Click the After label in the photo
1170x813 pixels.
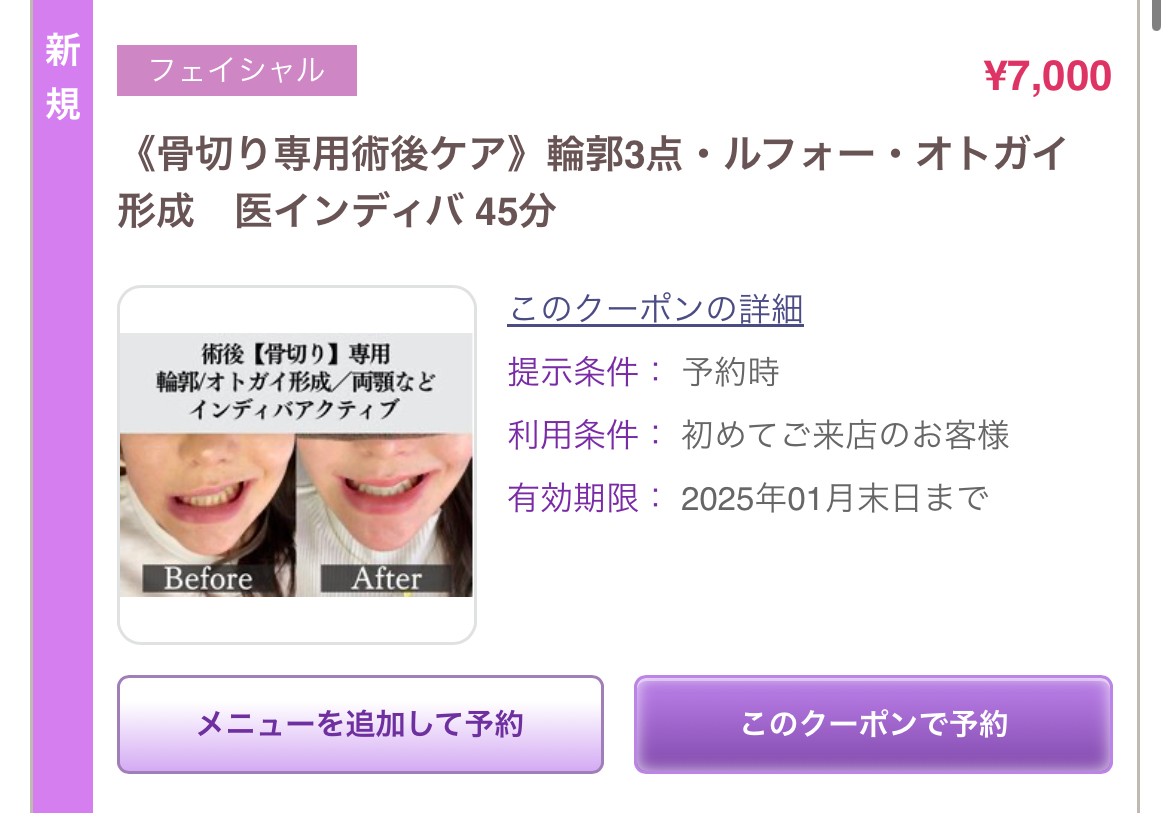[387, 579]
